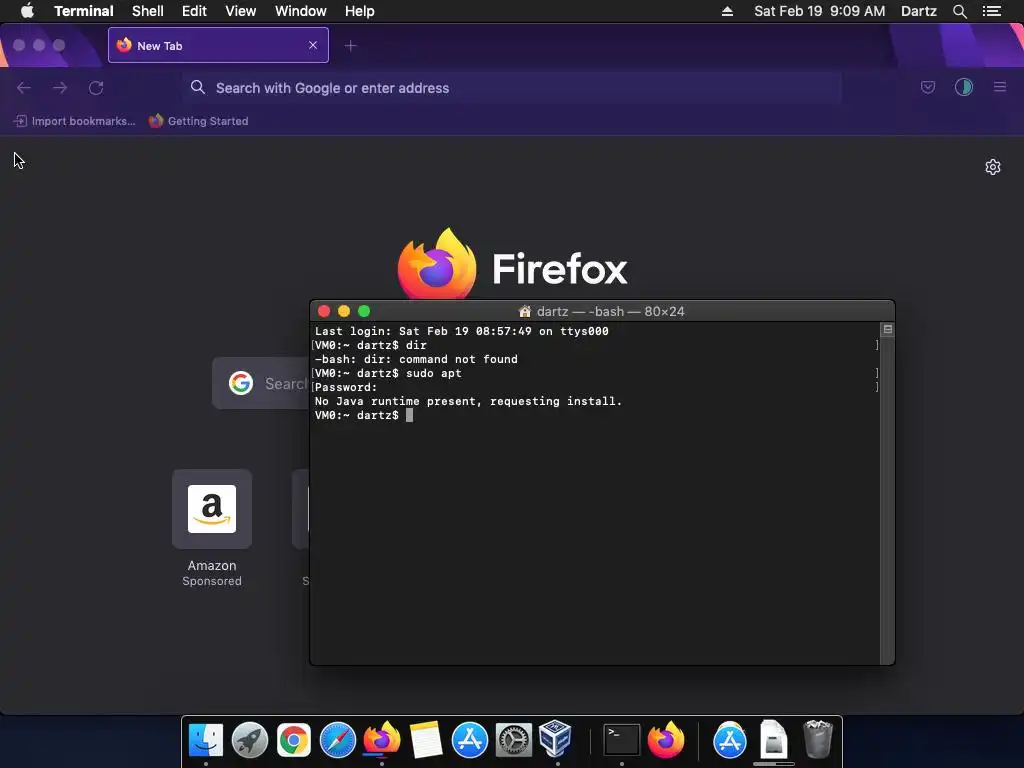Switch to Terminal icon in the Dock
1024x768 pixels.
(621, 741)
